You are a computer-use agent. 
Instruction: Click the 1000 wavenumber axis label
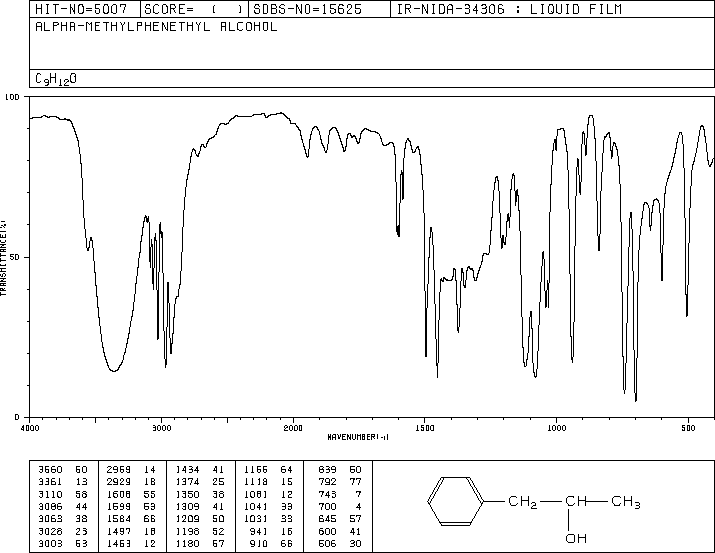pos(556,428)
